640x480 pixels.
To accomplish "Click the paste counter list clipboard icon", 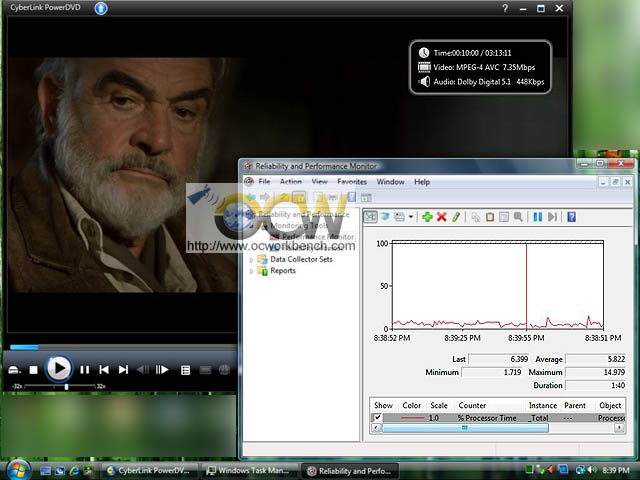I will tap(490, 217).
